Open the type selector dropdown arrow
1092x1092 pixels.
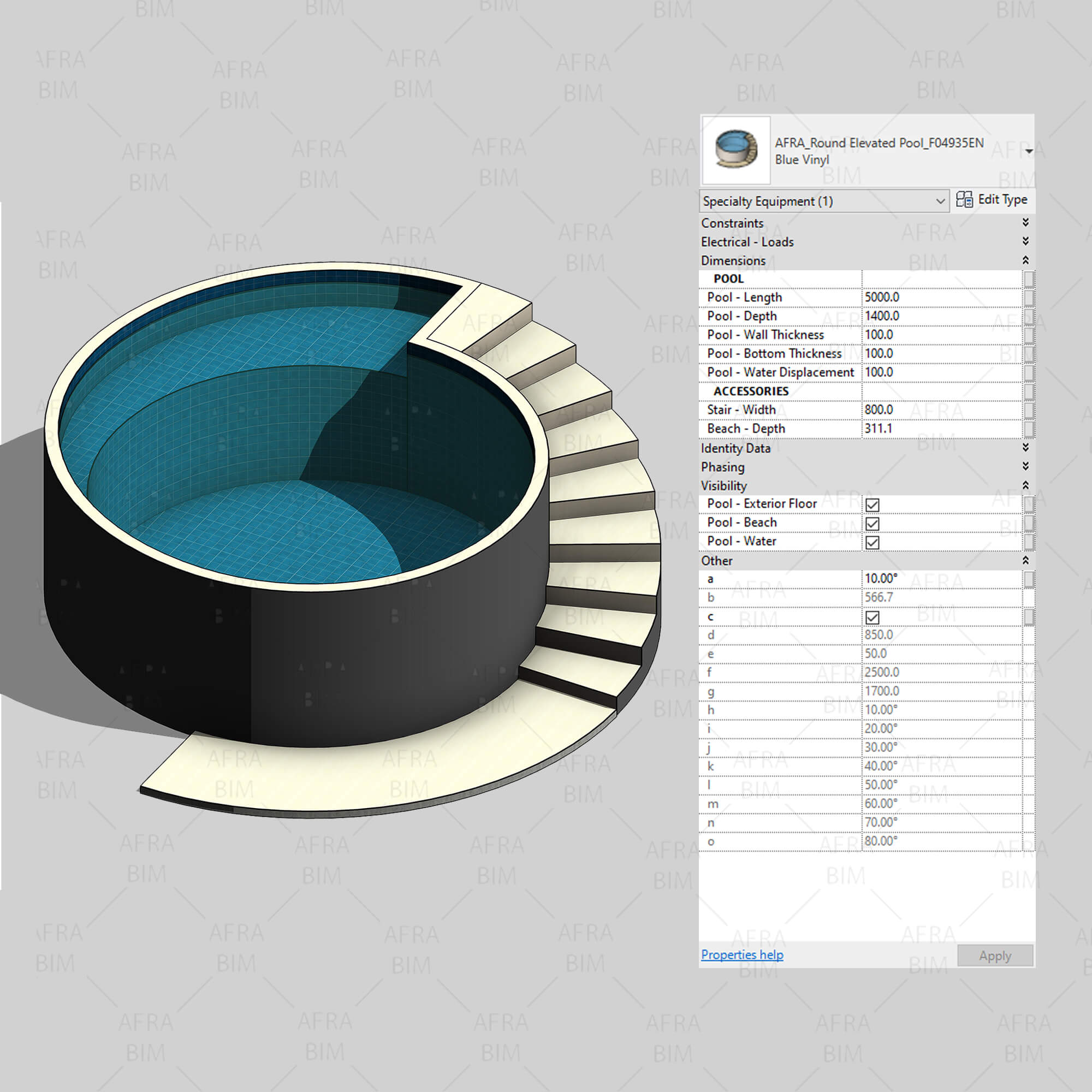(1029, 151)
